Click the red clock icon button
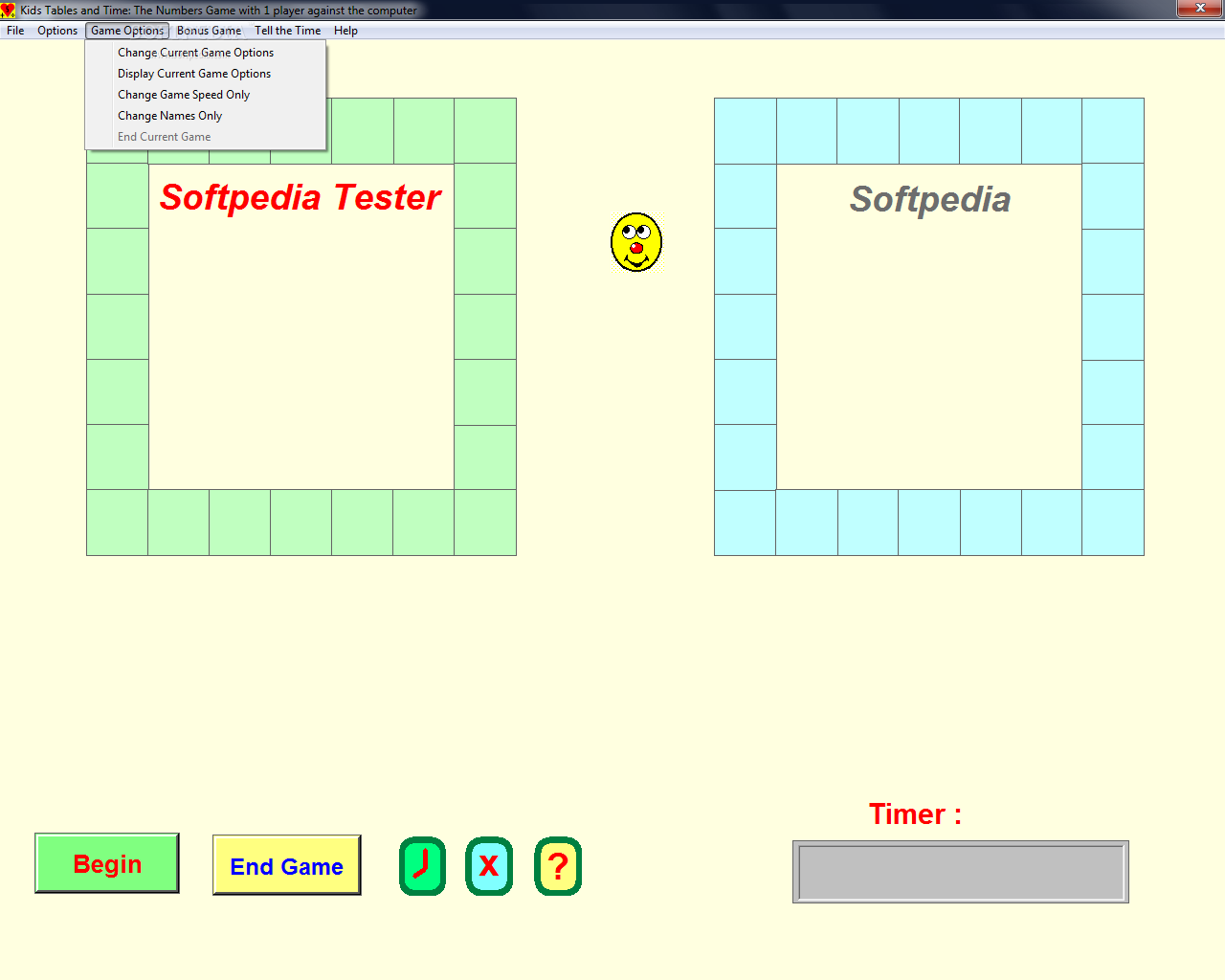Screen dimensions: 1225x980 422,866
